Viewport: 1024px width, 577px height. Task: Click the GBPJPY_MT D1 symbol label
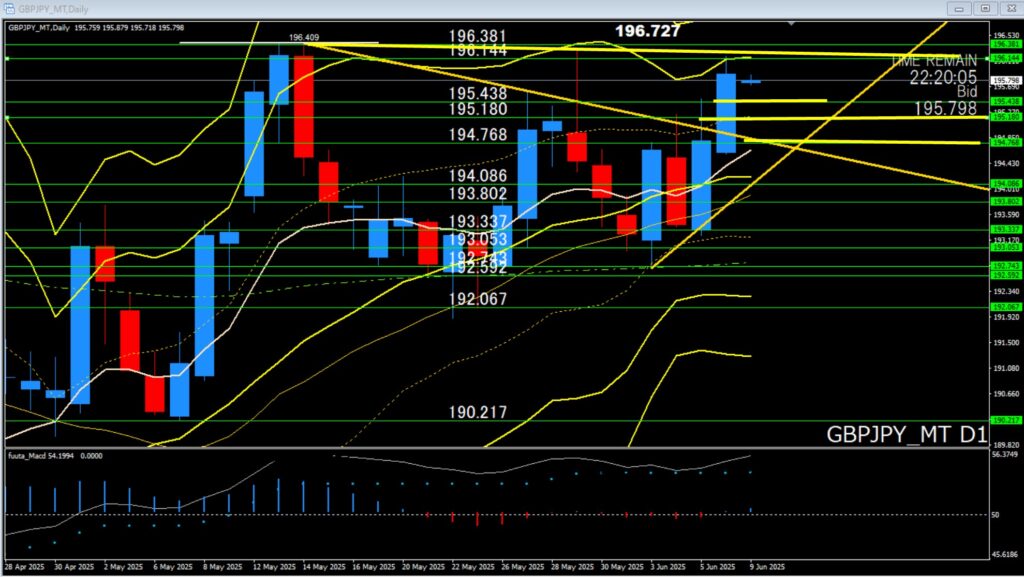click(907, 435)
